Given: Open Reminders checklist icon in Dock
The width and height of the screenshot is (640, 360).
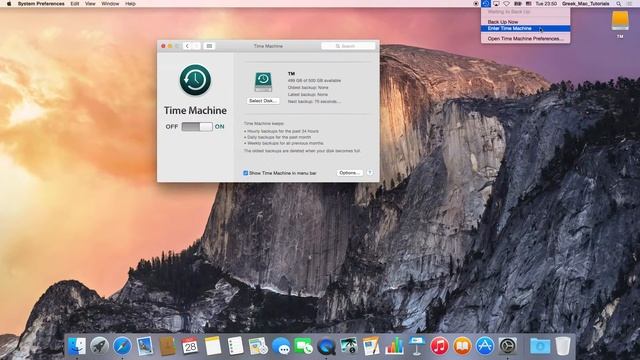Looking at the screenshot, I should point(236,346).
